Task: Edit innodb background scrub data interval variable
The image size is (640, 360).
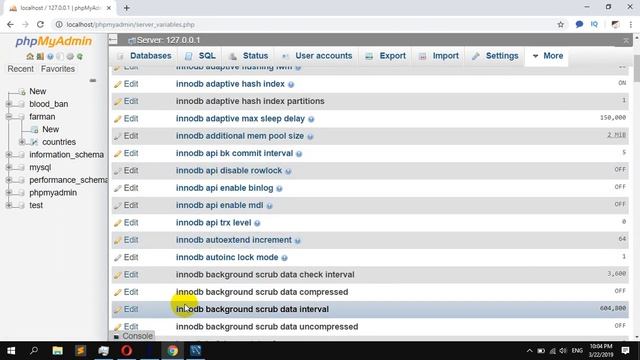Action: [126, 309]
